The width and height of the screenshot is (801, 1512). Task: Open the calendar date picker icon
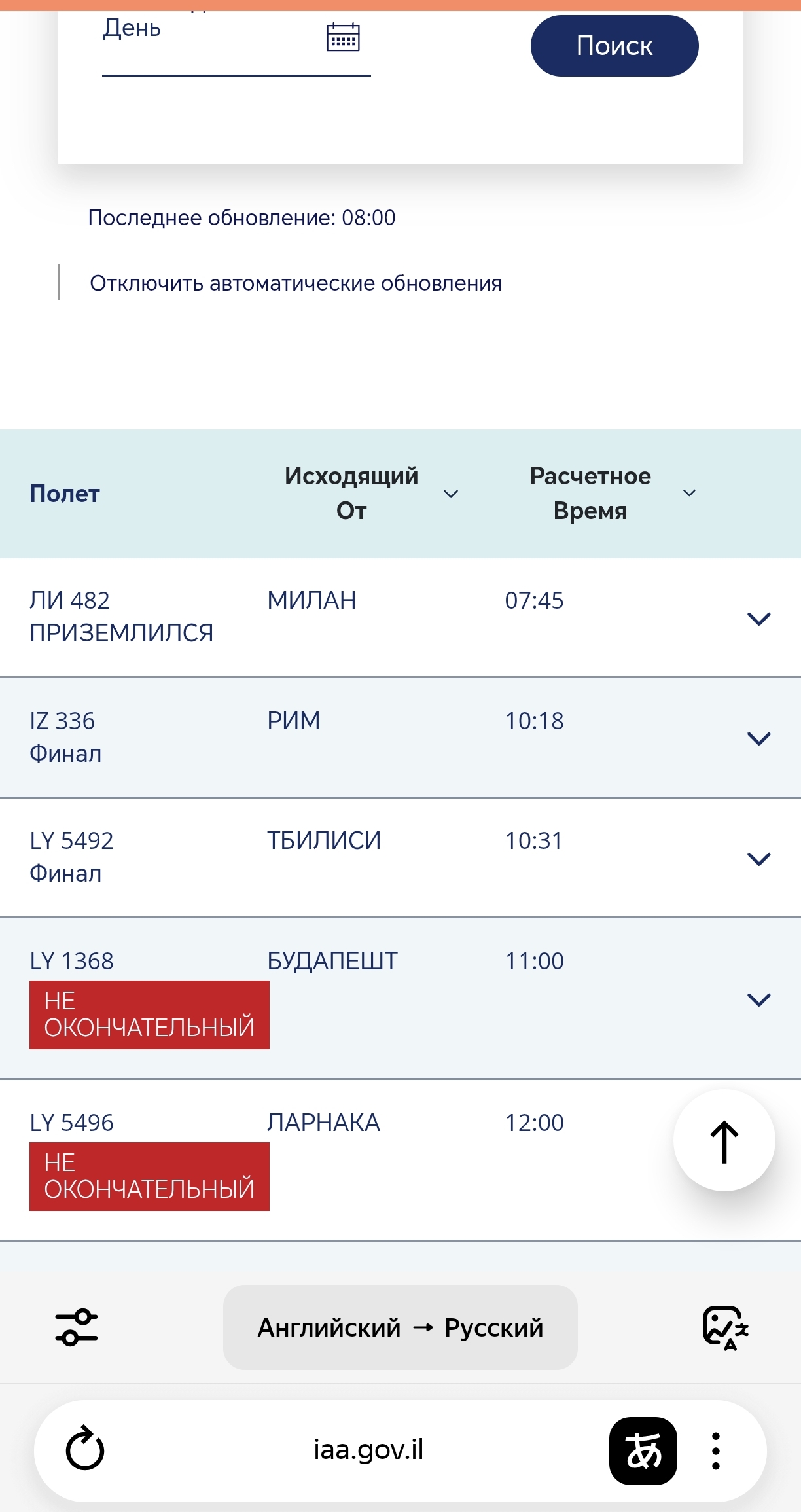[x=343, y=37]
